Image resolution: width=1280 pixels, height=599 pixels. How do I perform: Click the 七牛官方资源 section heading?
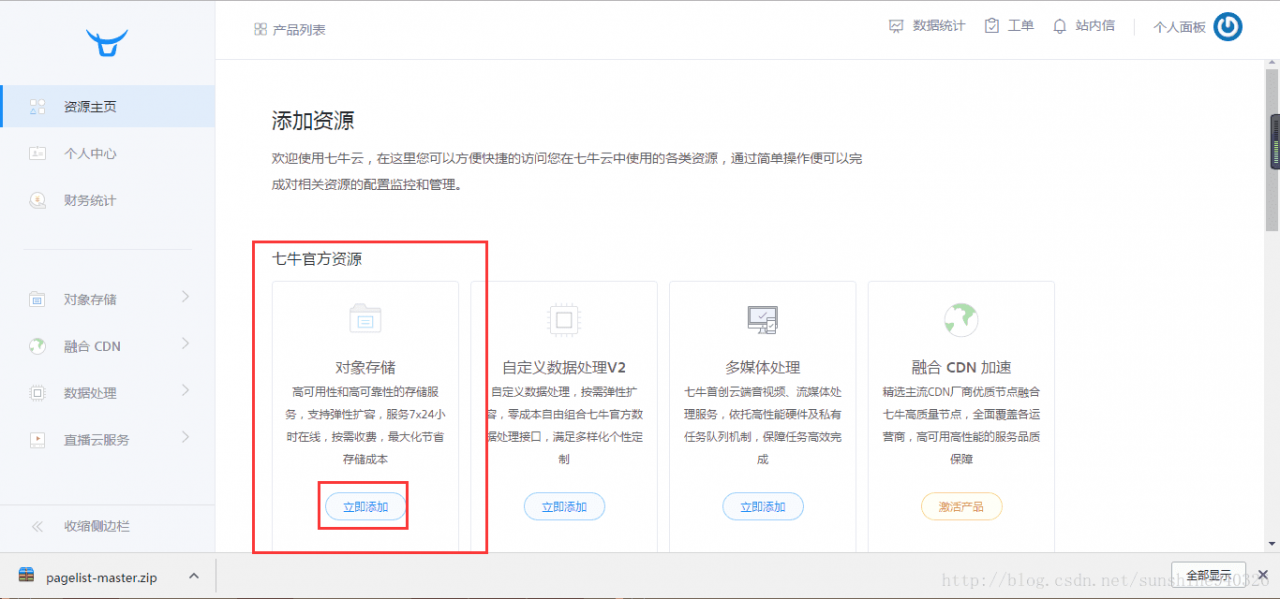click(317, 259)
